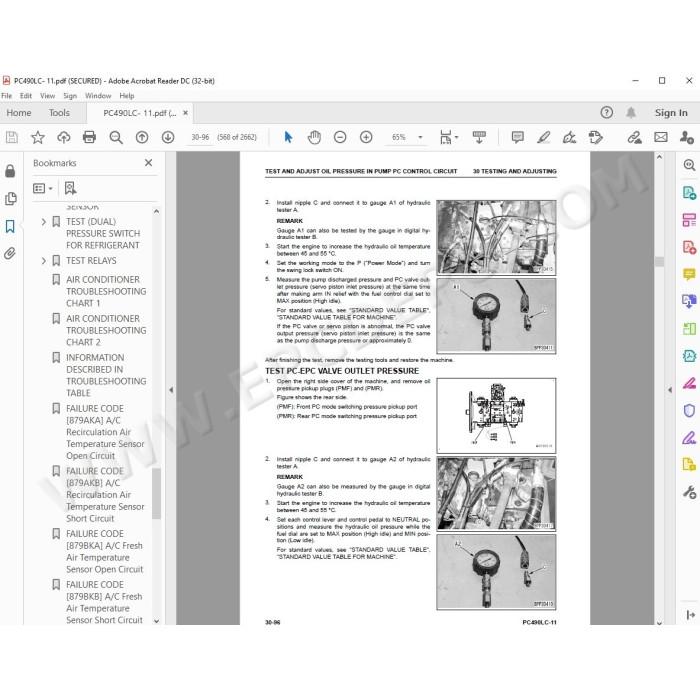Open FAILURE CODE [879AKA] bookmark

[x=105, y=432]
